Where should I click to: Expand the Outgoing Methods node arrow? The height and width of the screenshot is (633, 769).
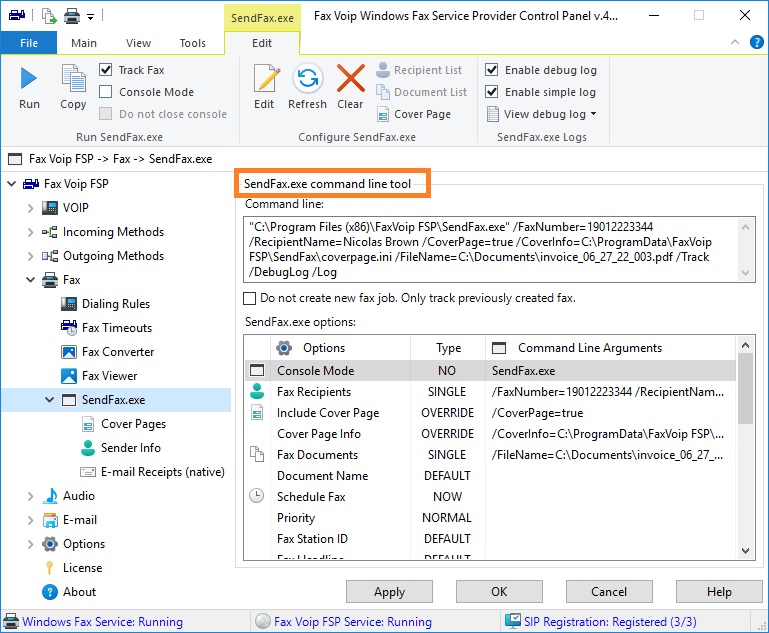tap(30, 256)
